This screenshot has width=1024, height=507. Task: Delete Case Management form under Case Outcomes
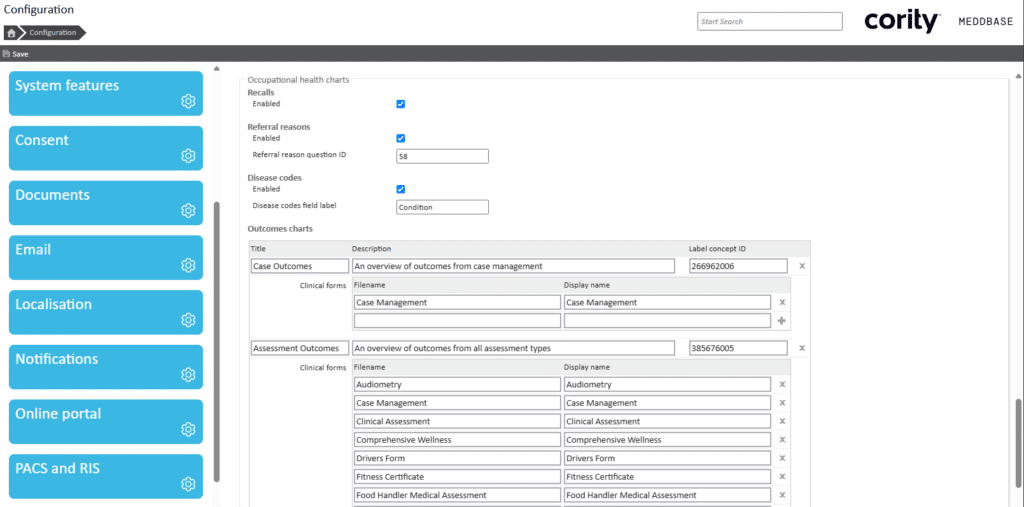coord(782,303)
